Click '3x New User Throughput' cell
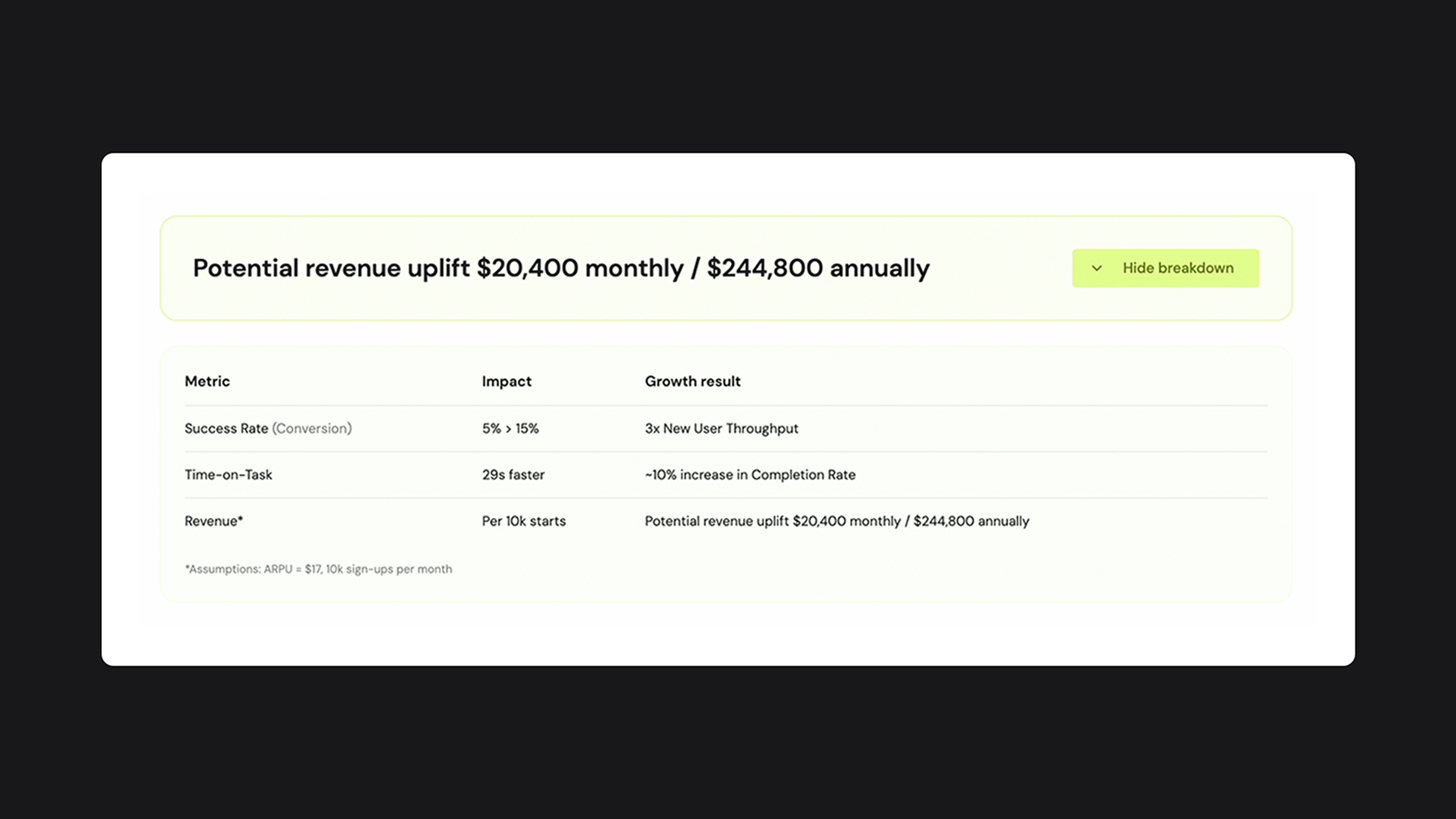This screenshot has width=1456, height=819. pyautogui.click(x=721, y=428)
